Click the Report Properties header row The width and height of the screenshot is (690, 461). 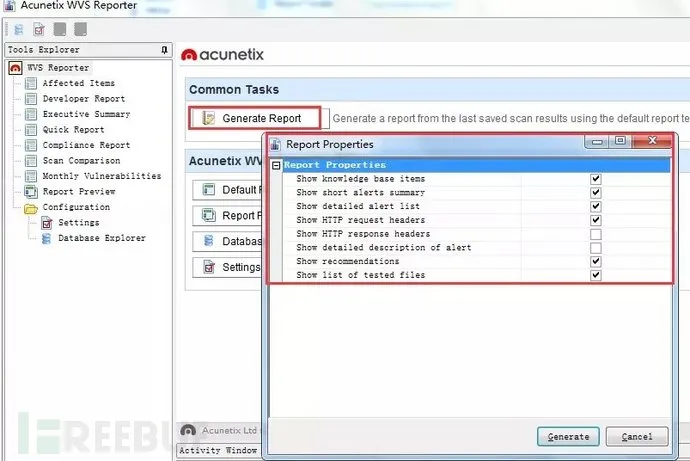point(476,165)
